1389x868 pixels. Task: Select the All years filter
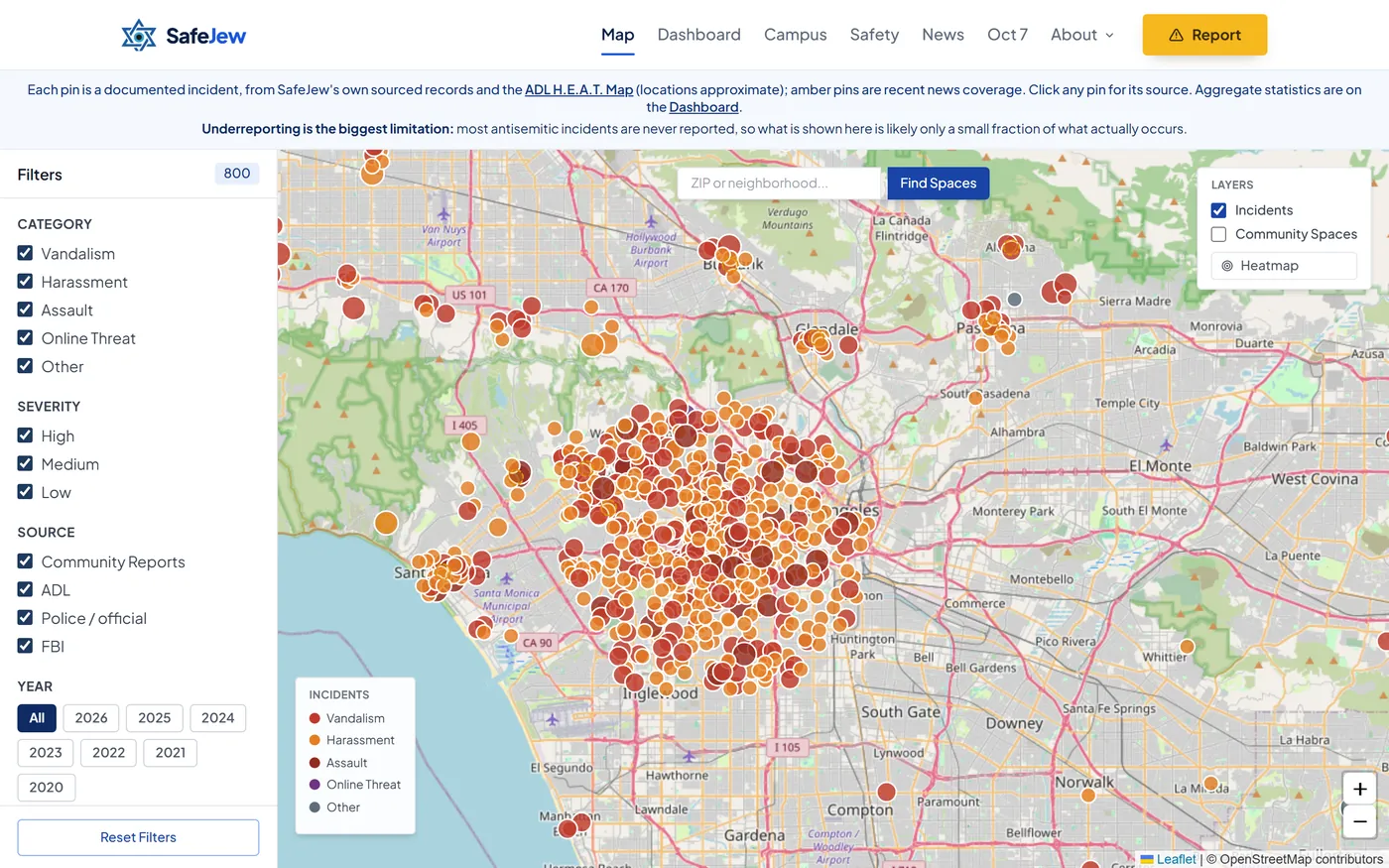click(37, 718)
